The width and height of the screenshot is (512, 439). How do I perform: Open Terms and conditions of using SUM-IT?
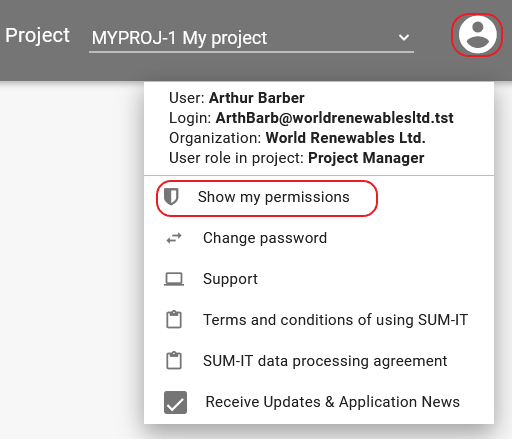[319, 320]
